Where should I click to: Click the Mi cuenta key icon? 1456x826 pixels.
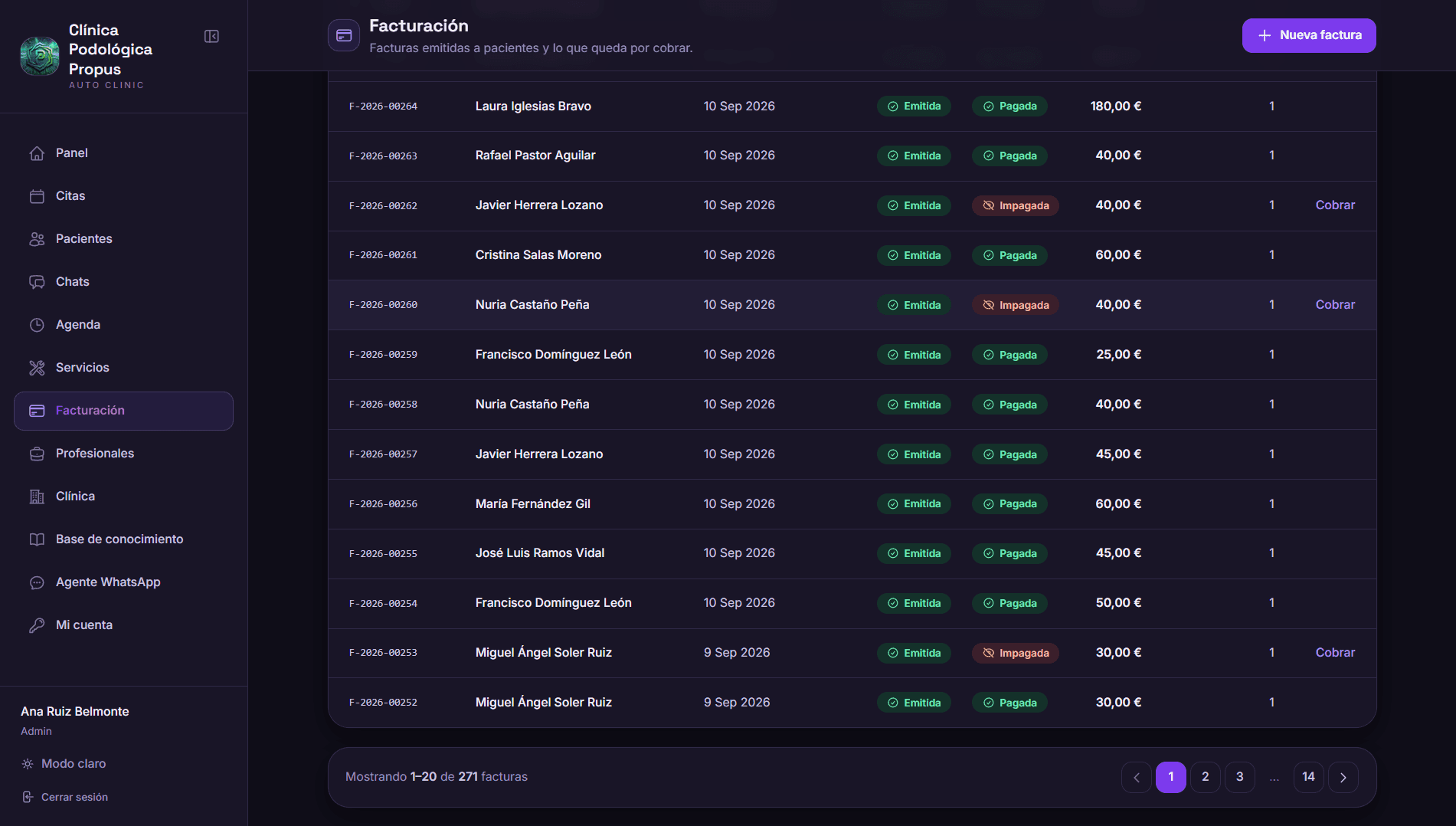pos(37,625)
